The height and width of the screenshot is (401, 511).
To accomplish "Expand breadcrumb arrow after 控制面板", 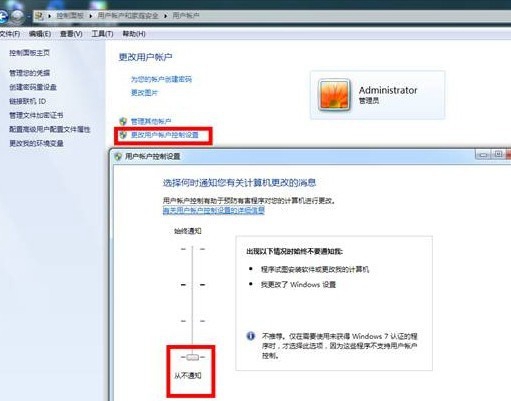I will point(90,16).
